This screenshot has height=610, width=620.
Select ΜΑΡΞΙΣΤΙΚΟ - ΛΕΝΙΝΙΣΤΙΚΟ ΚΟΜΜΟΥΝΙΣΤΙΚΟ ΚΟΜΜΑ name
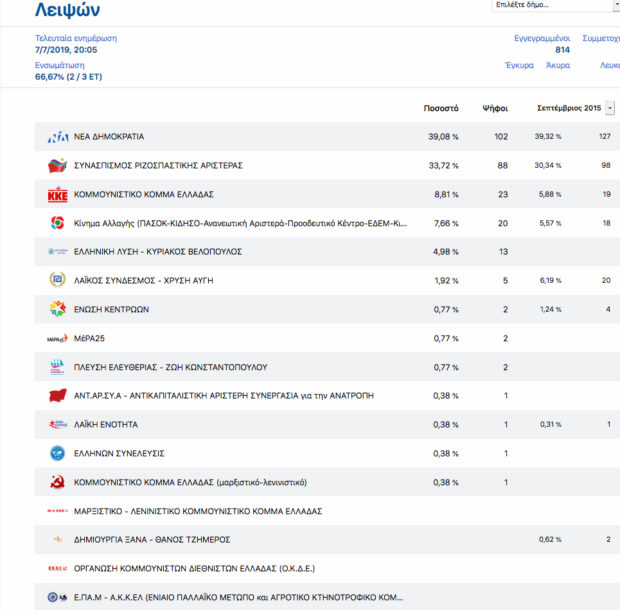198,511
